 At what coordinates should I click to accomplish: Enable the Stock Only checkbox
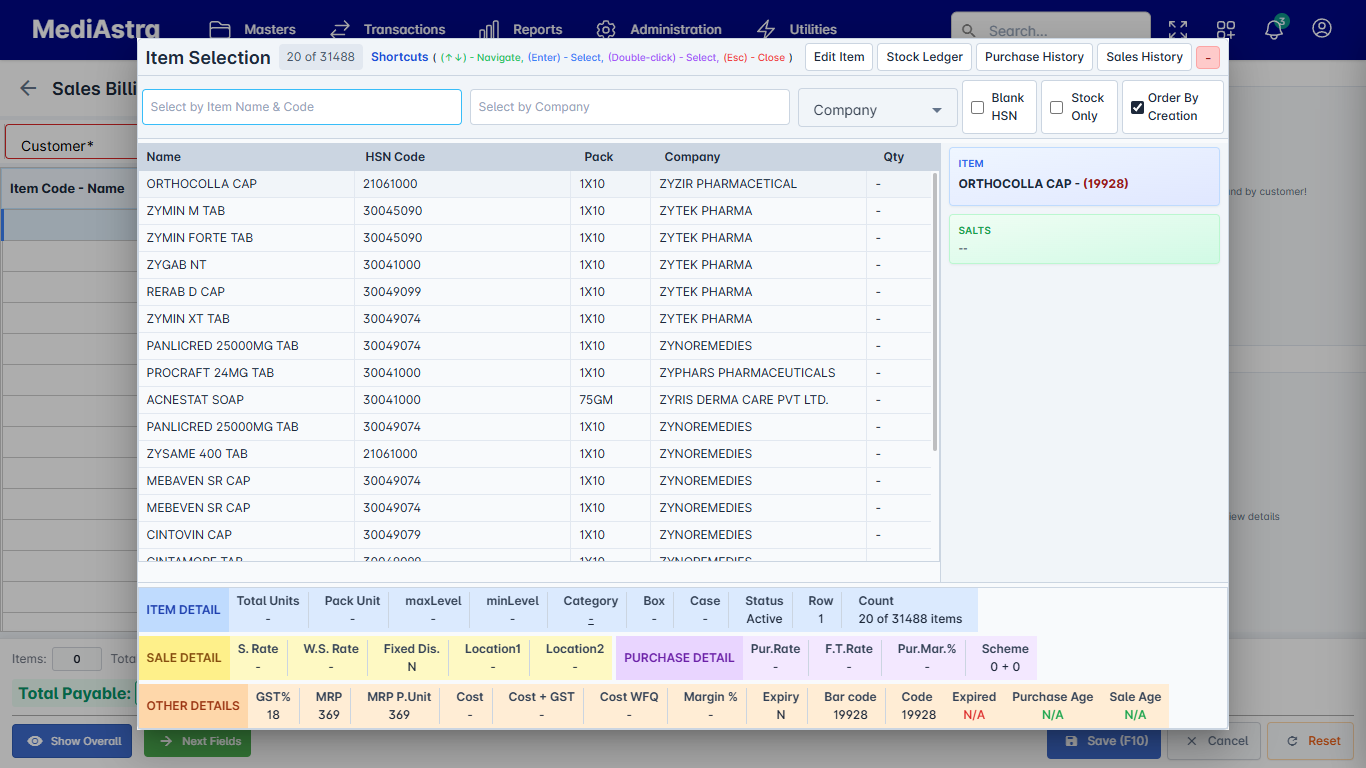click(1057, 107)
